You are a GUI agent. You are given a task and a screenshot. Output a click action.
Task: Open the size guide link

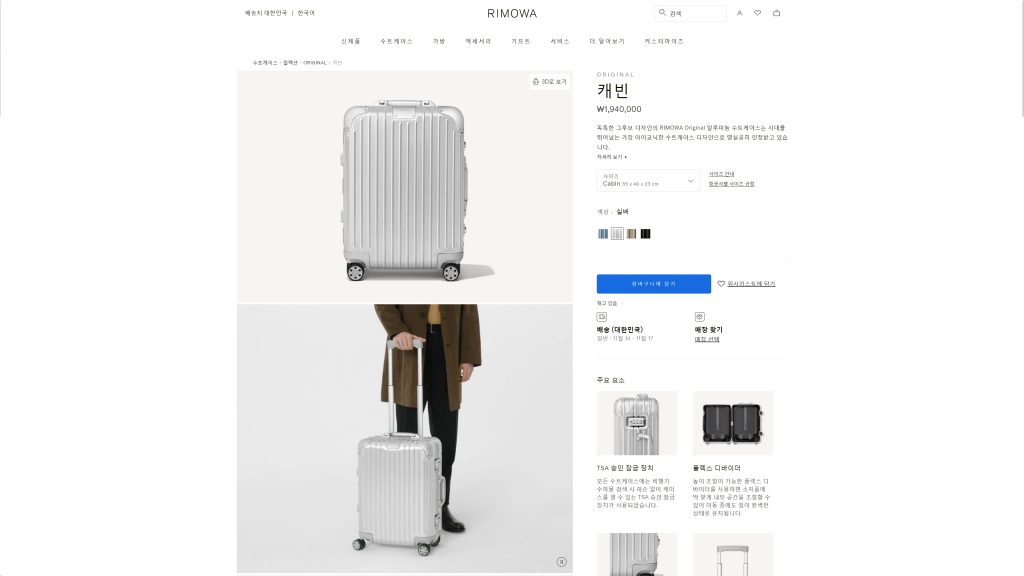click(722, 174)
